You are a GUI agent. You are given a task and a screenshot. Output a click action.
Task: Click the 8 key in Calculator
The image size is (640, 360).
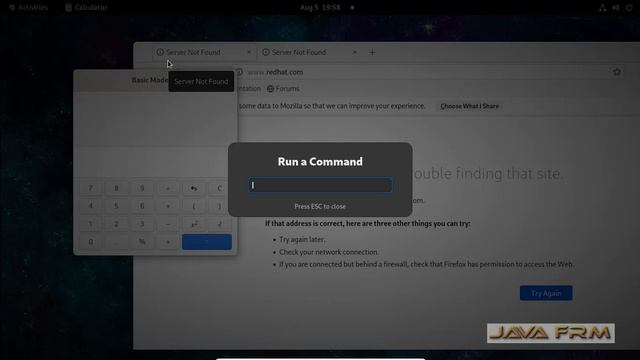pyautogui.click(x=116, y=188)
